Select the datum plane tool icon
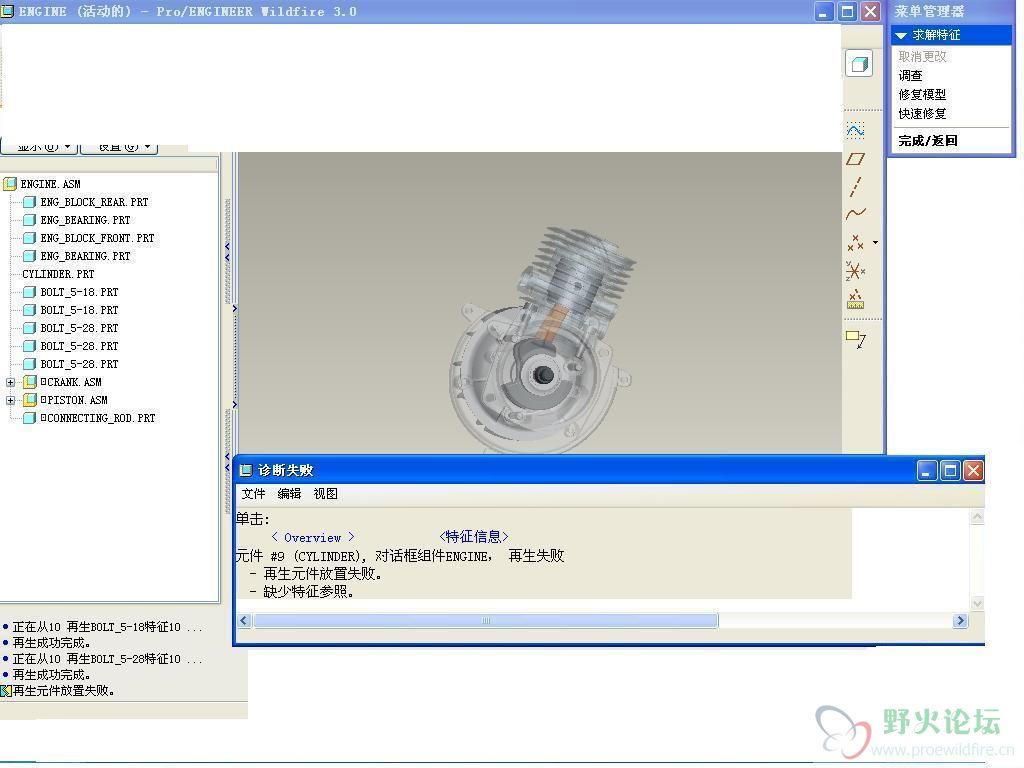Viewport: 1024px width, 768px height. pos(856,159)
